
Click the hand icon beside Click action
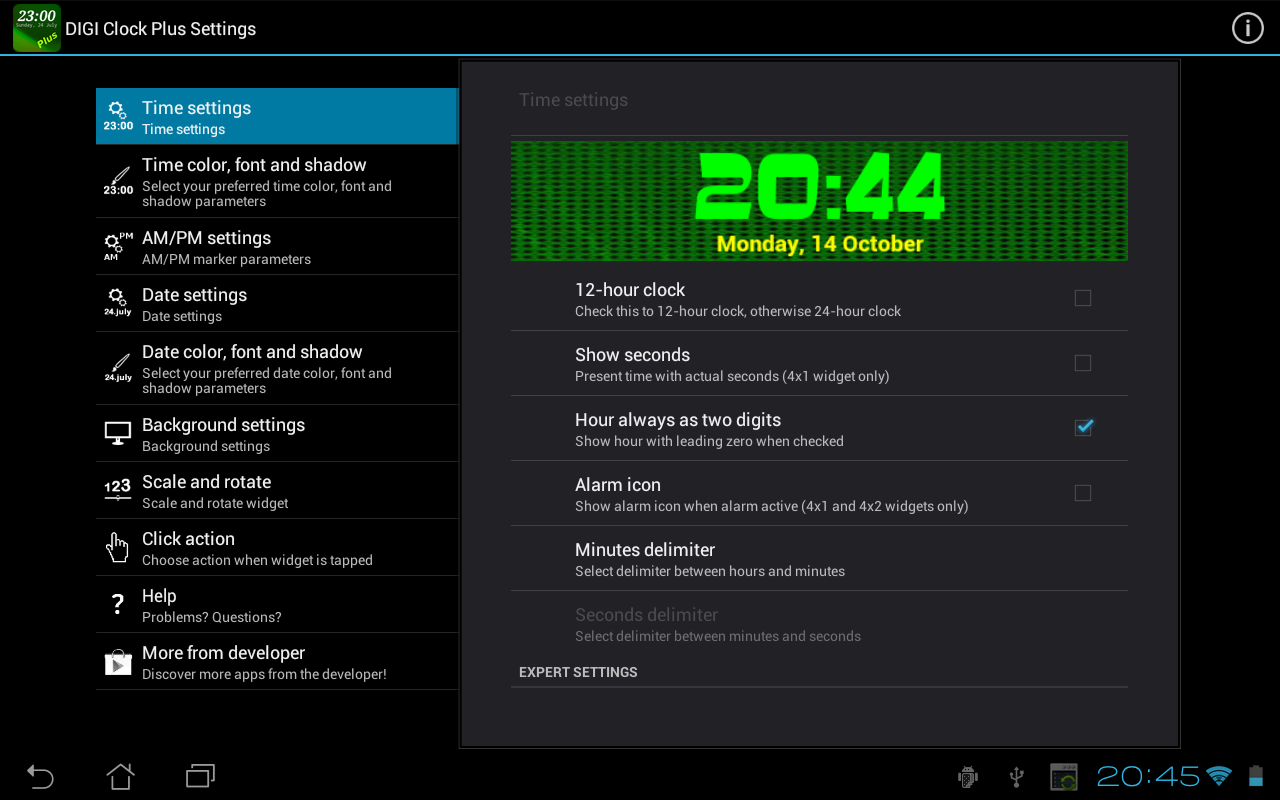117,546
